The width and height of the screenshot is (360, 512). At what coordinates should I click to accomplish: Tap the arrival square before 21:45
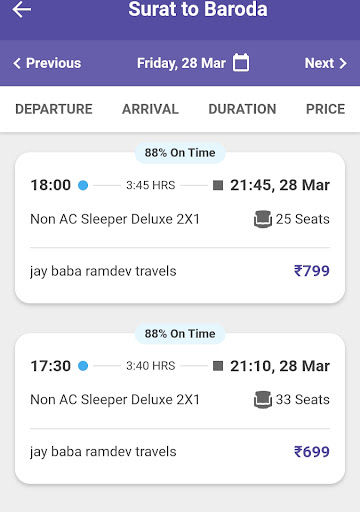pyautogui.click(x=218, y=185)
